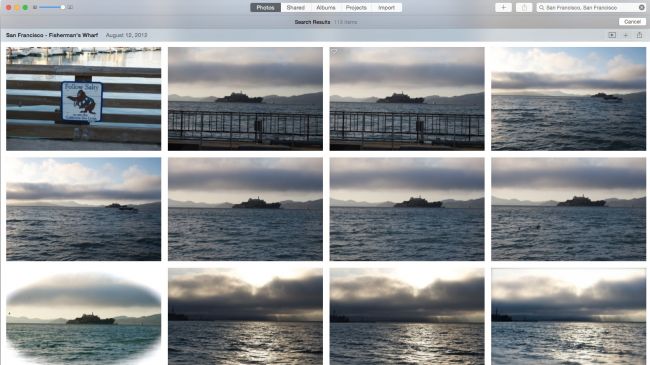Add this moment using the small plus icon
Viewport: 650px width, 365px height.
pos(626,35)
